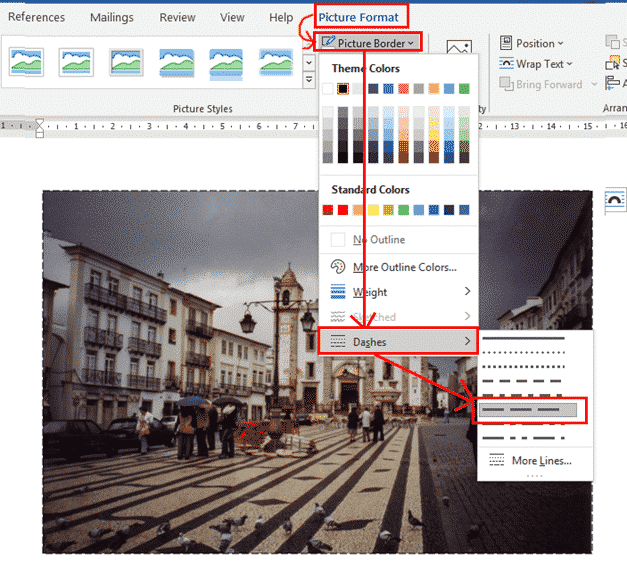Click the More Lines icon

tap(495, 460)
